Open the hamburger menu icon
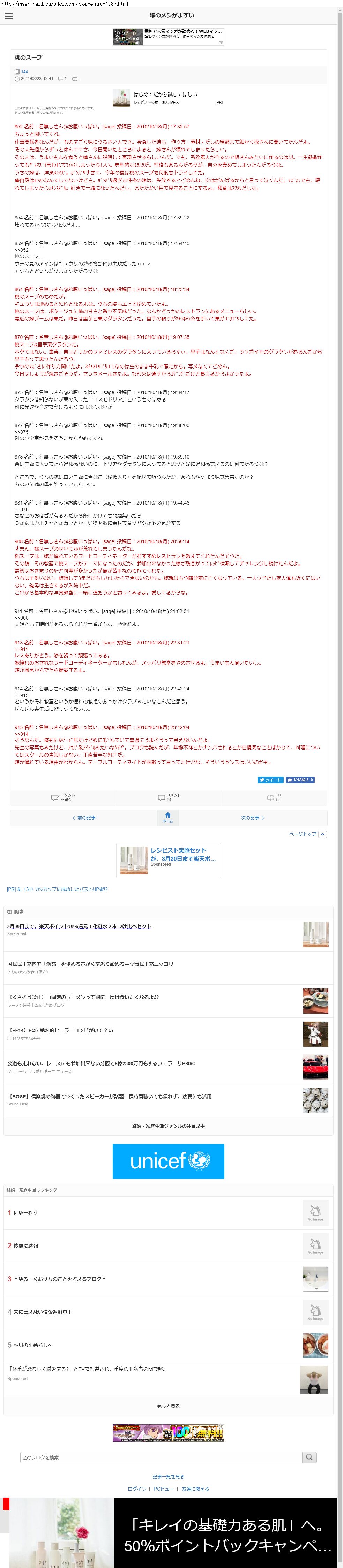Screen dimensions: 343x1568 click(8, 16)
